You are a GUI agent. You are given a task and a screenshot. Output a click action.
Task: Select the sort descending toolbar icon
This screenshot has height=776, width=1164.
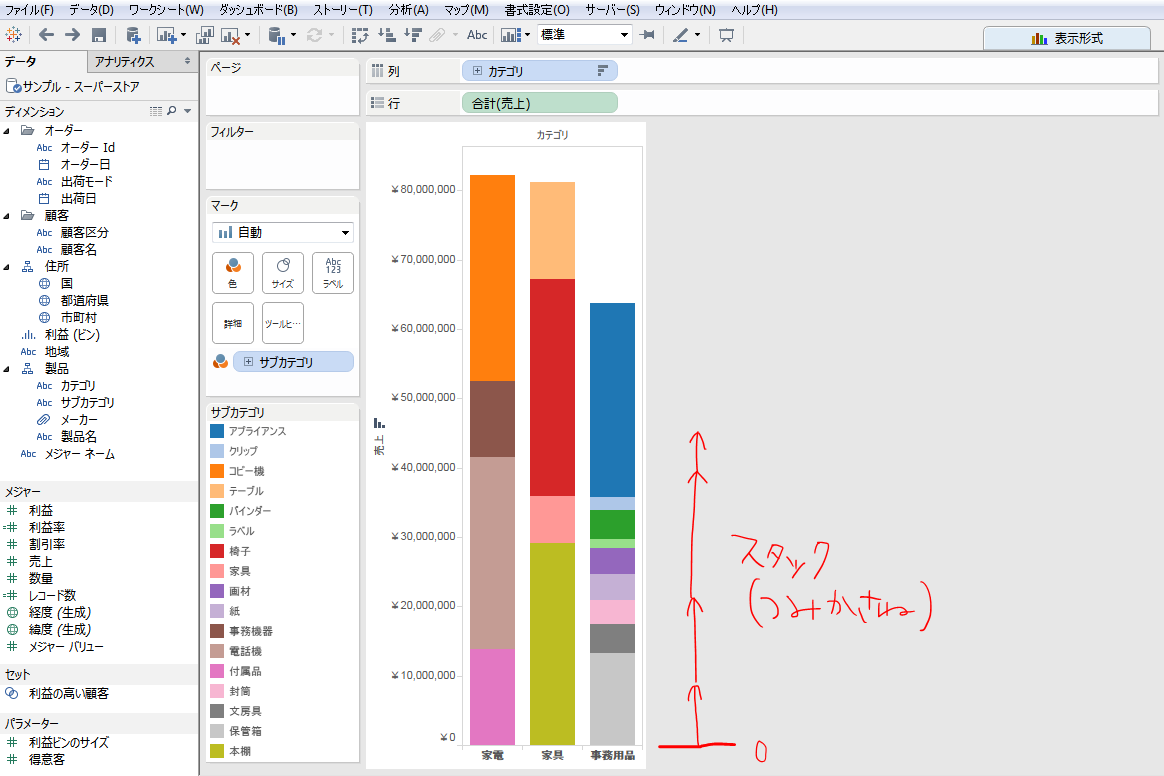[x=414, y=34]
